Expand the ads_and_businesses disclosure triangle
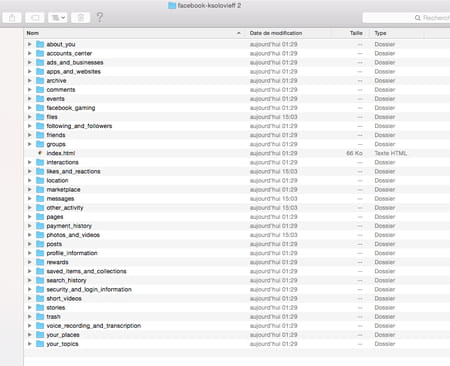This screenshot has height=366, width=450. 29,62
